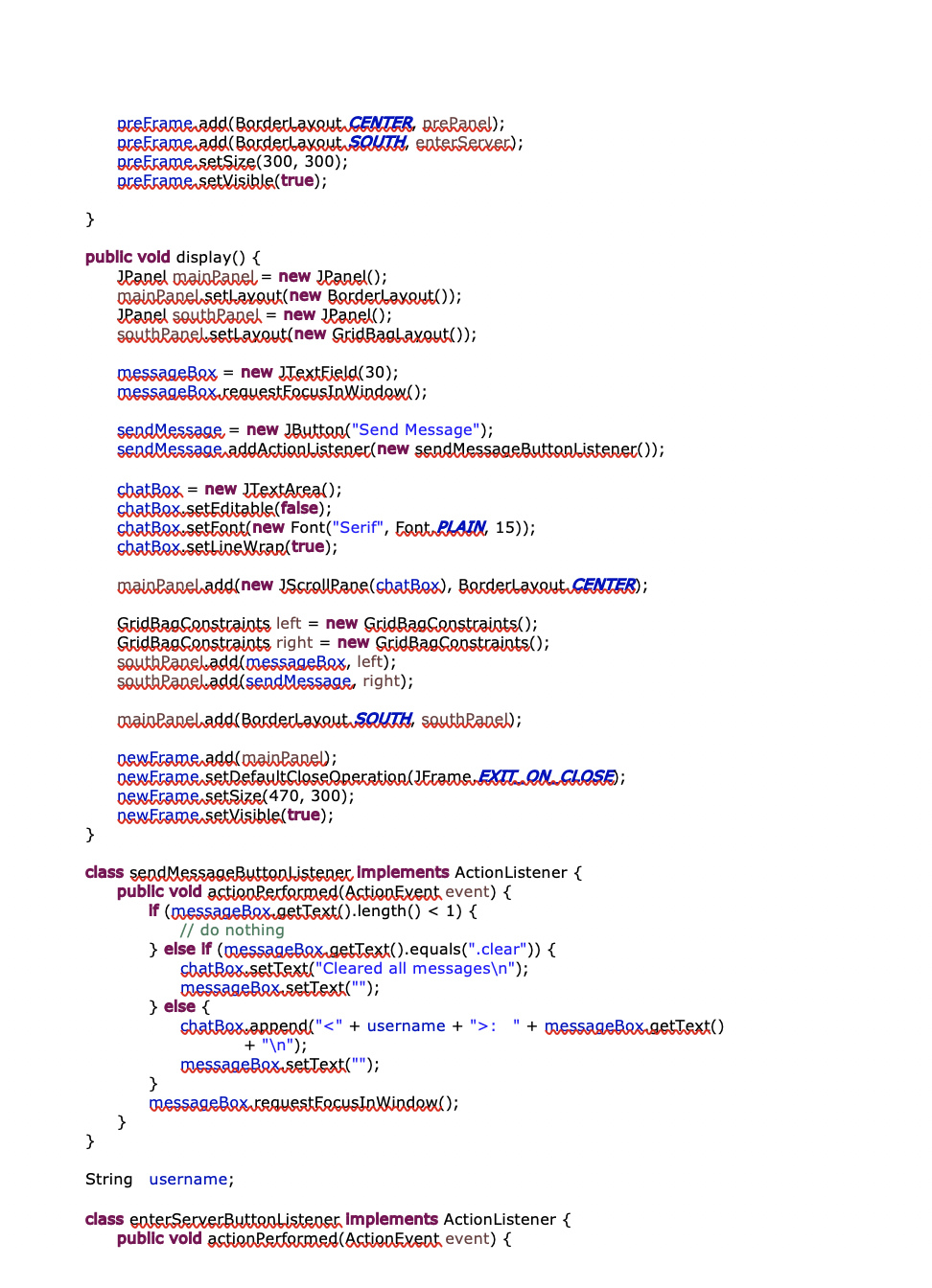Click the 'class enterServerButtonListener implements ActionListener' declaration
This screenshot has width=932, height=1288.
(328, 1220)
